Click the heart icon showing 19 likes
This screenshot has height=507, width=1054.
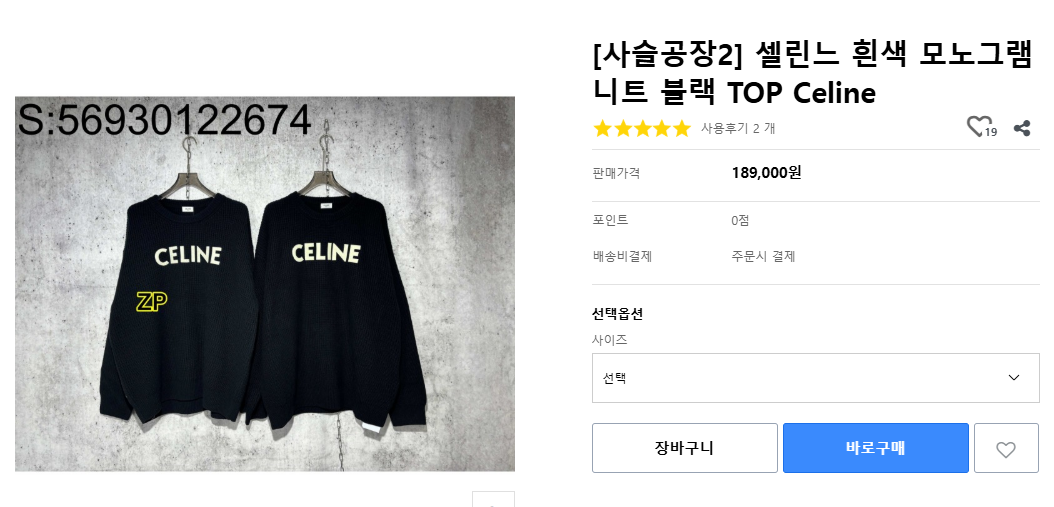coord(979,127)
